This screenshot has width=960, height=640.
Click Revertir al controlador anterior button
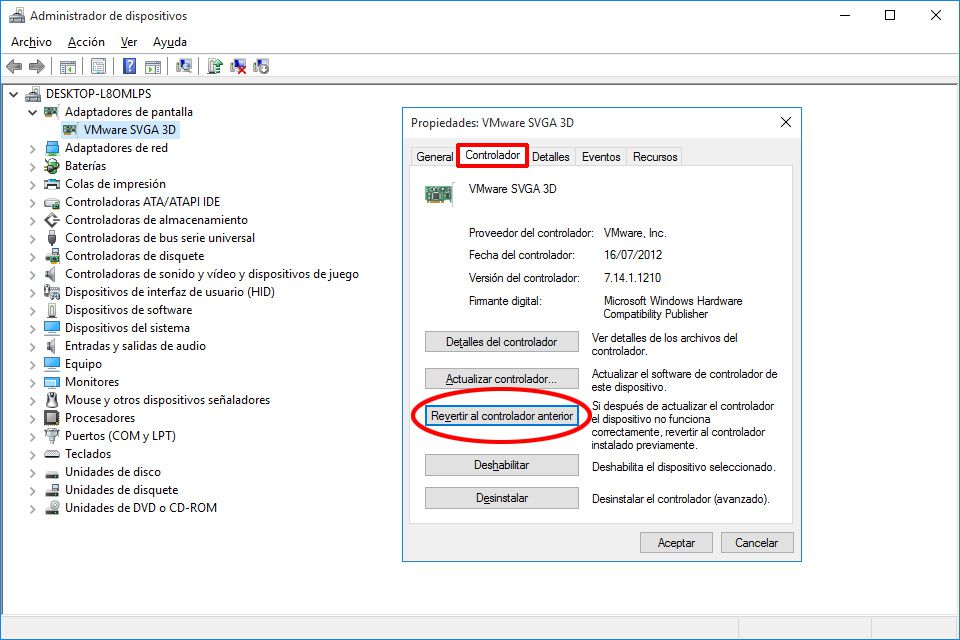(501, 416)
